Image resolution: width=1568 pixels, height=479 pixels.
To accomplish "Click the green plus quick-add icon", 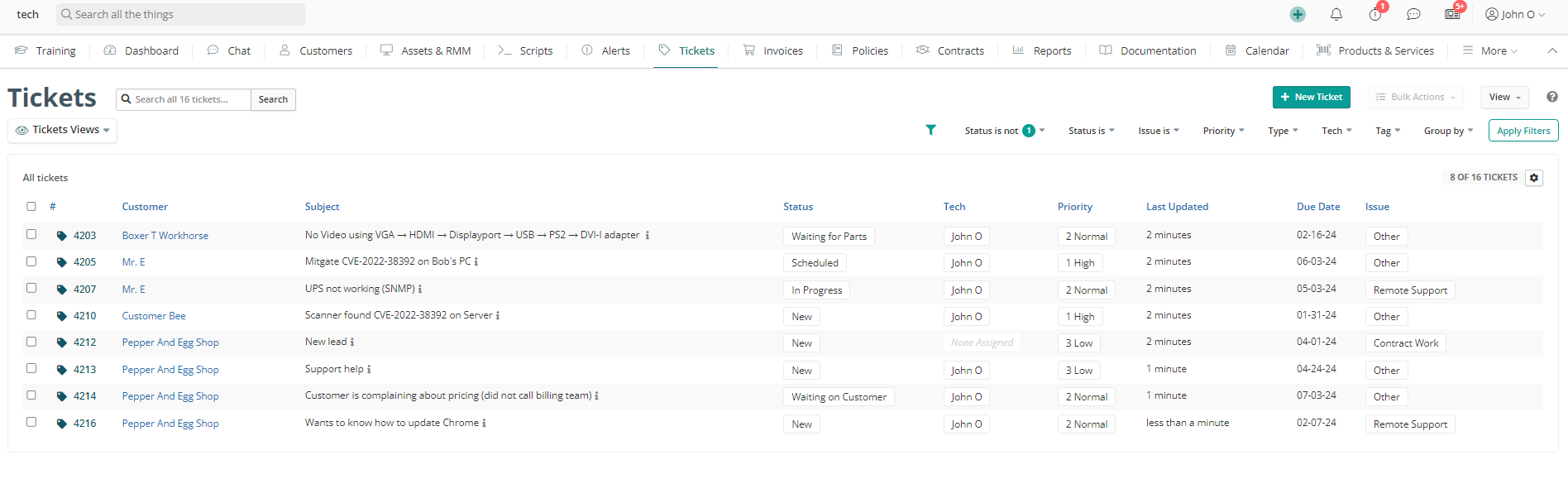I will 1298,14.
